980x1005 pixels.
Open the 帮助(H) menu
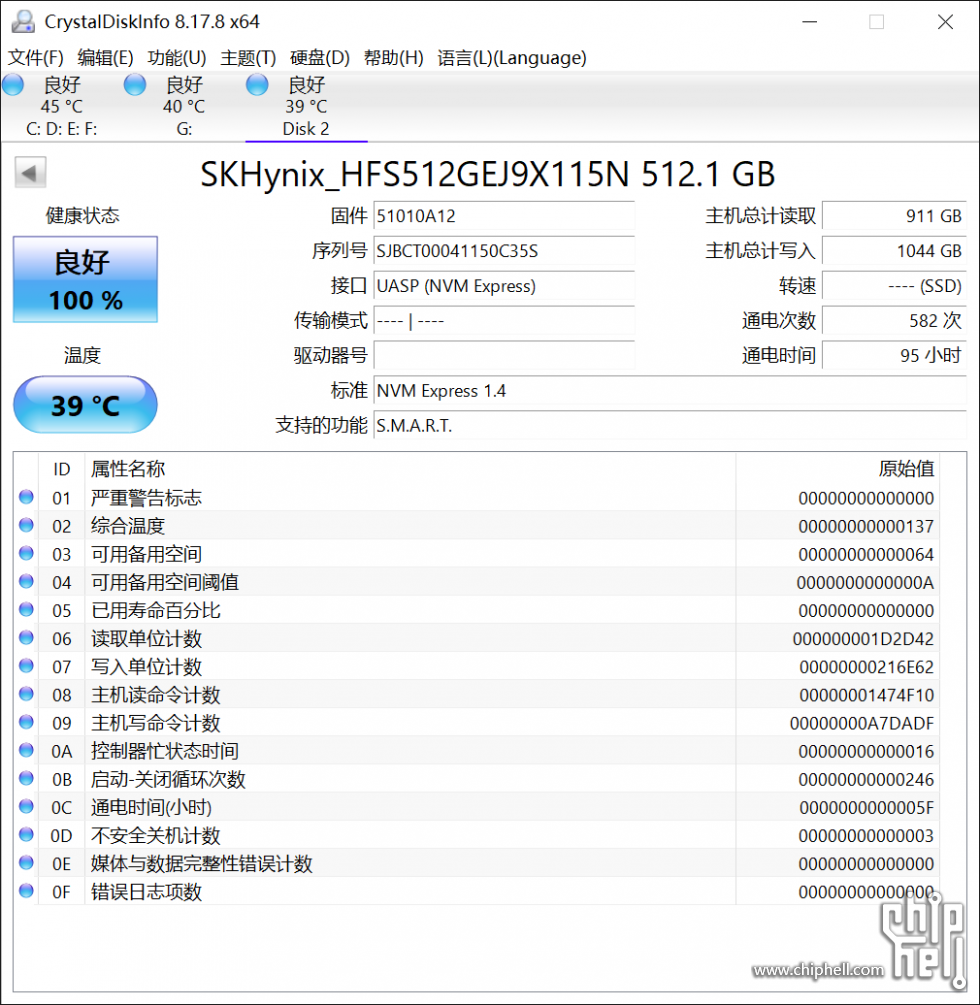pyautogui.click(x=394, y=58)
